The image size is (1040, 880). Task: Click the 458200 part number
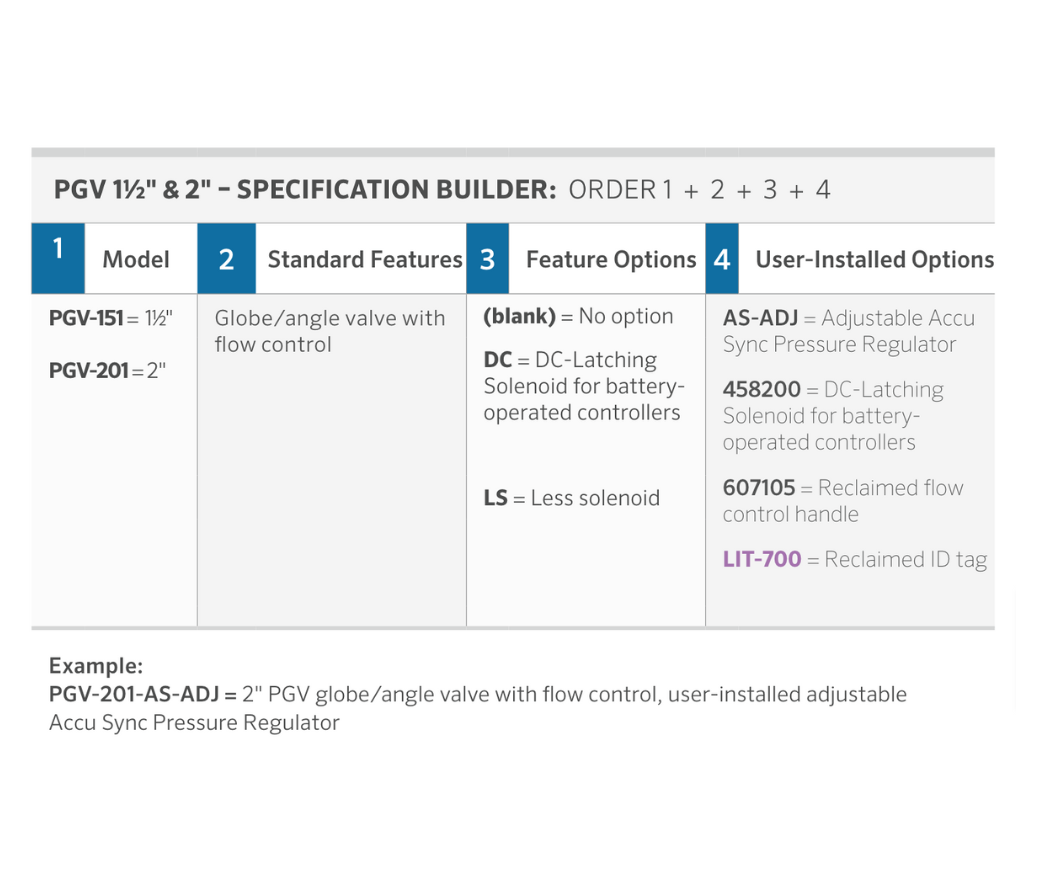762,390
